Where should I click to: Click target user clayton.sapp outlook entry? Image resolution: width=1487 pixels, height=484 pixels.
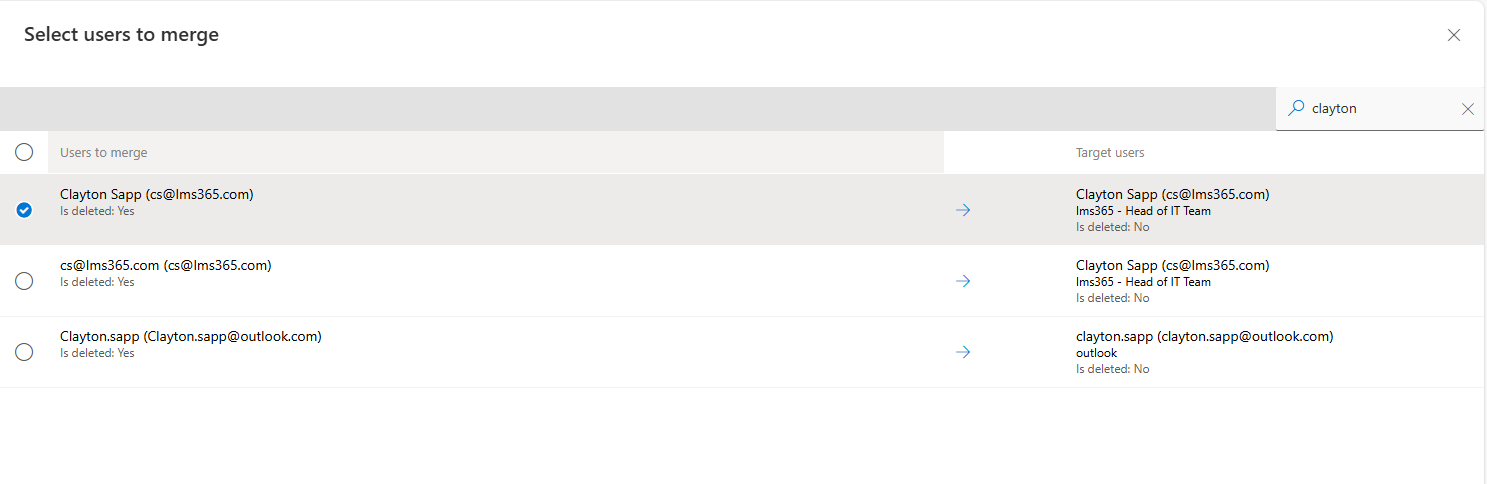tap(1205, 336)
